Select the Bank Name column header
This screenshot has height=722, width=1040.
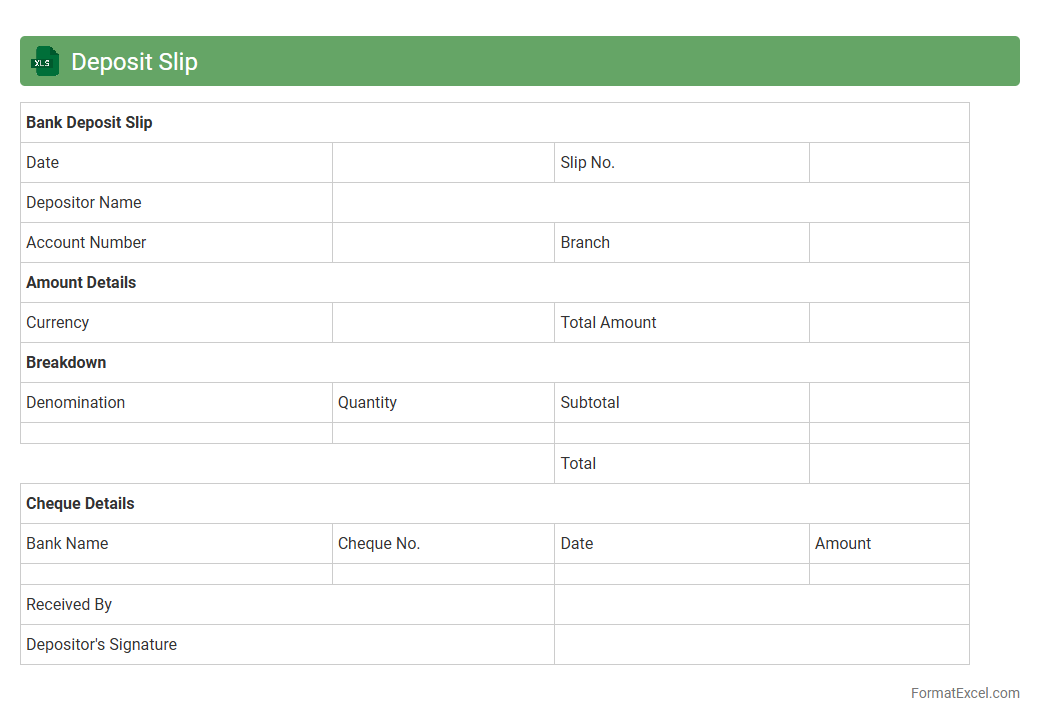coord(67,544)
